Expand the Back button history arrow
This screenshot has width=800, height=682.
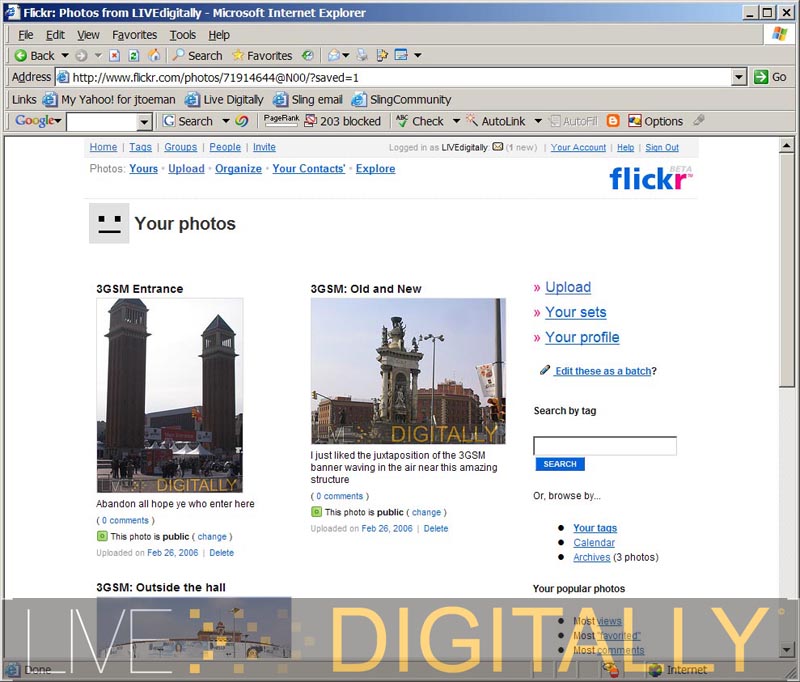click(65, 56)
